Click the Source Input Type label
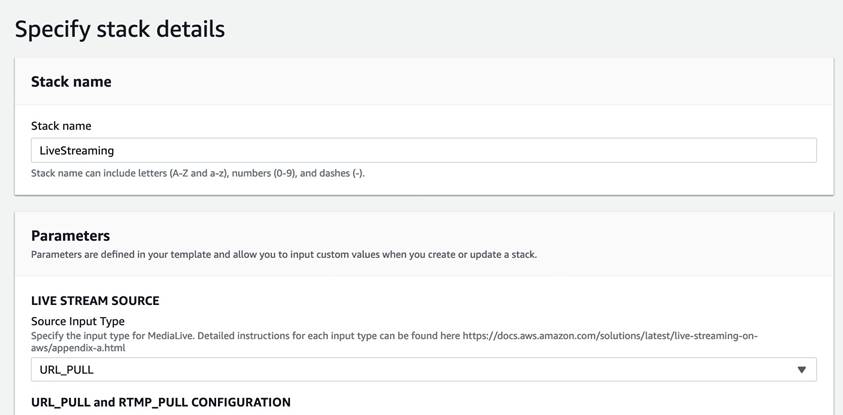 click(78, 321)
